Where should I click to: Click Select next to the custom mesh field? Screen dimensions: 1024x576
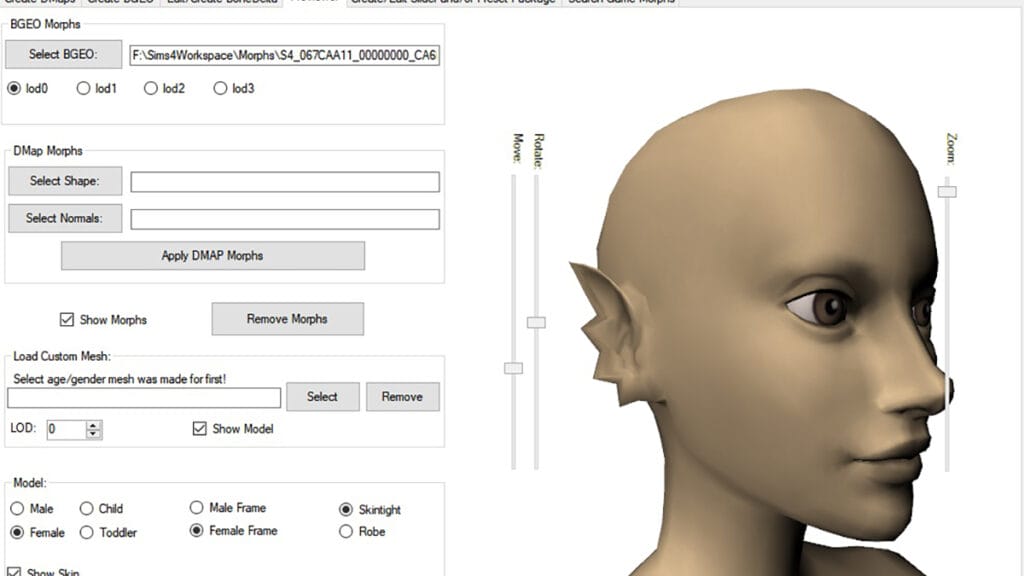[x=322, y=396]
